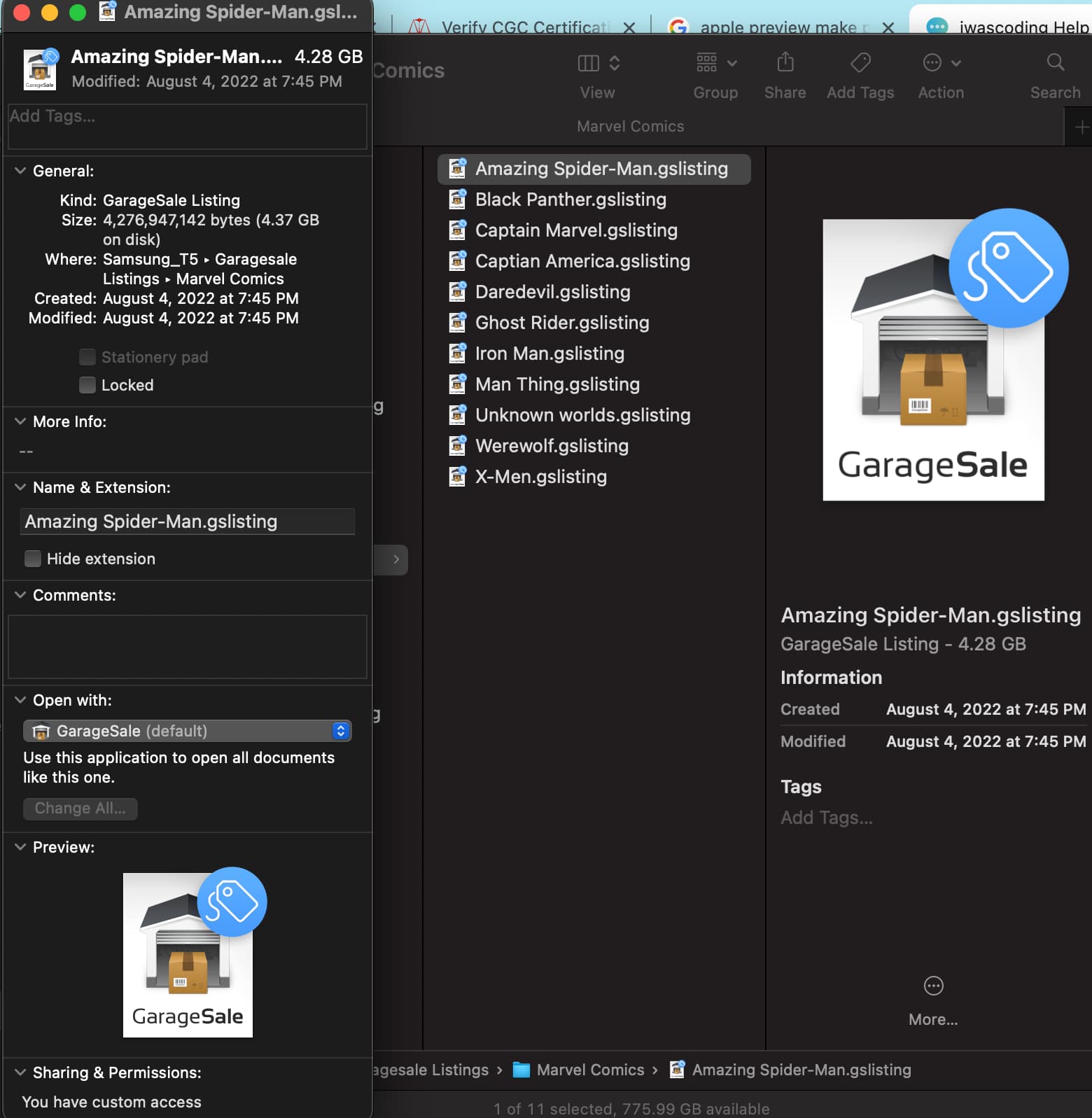The height and width of the screenshot is (1118, 1092).
Task: Click the plus button to add a Finder tab
Action: pyautogui.click(x=1081, y=127)
